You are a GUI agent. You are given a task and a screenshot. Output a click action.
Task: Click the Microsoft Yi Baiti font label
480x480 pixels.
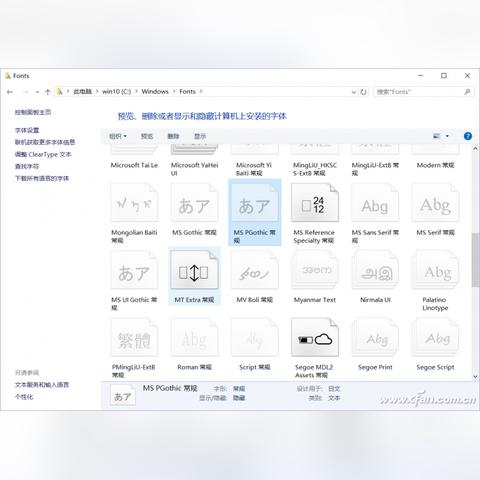click(254, 169)
